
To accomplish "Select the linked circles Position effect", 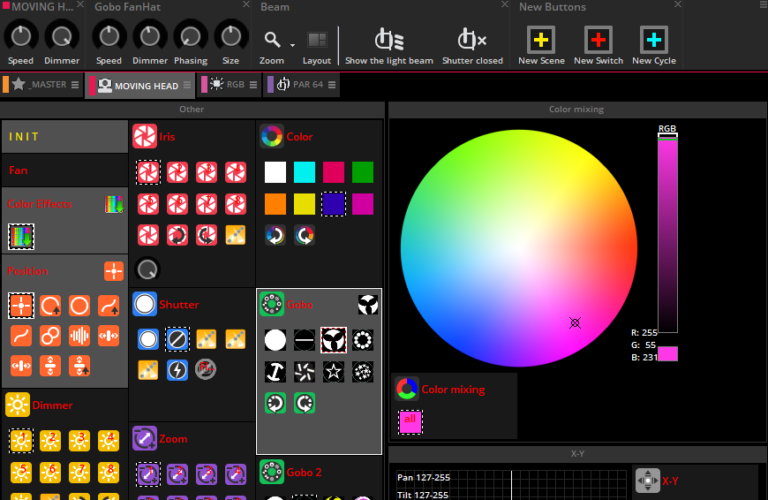I will [x=50, y=336].
